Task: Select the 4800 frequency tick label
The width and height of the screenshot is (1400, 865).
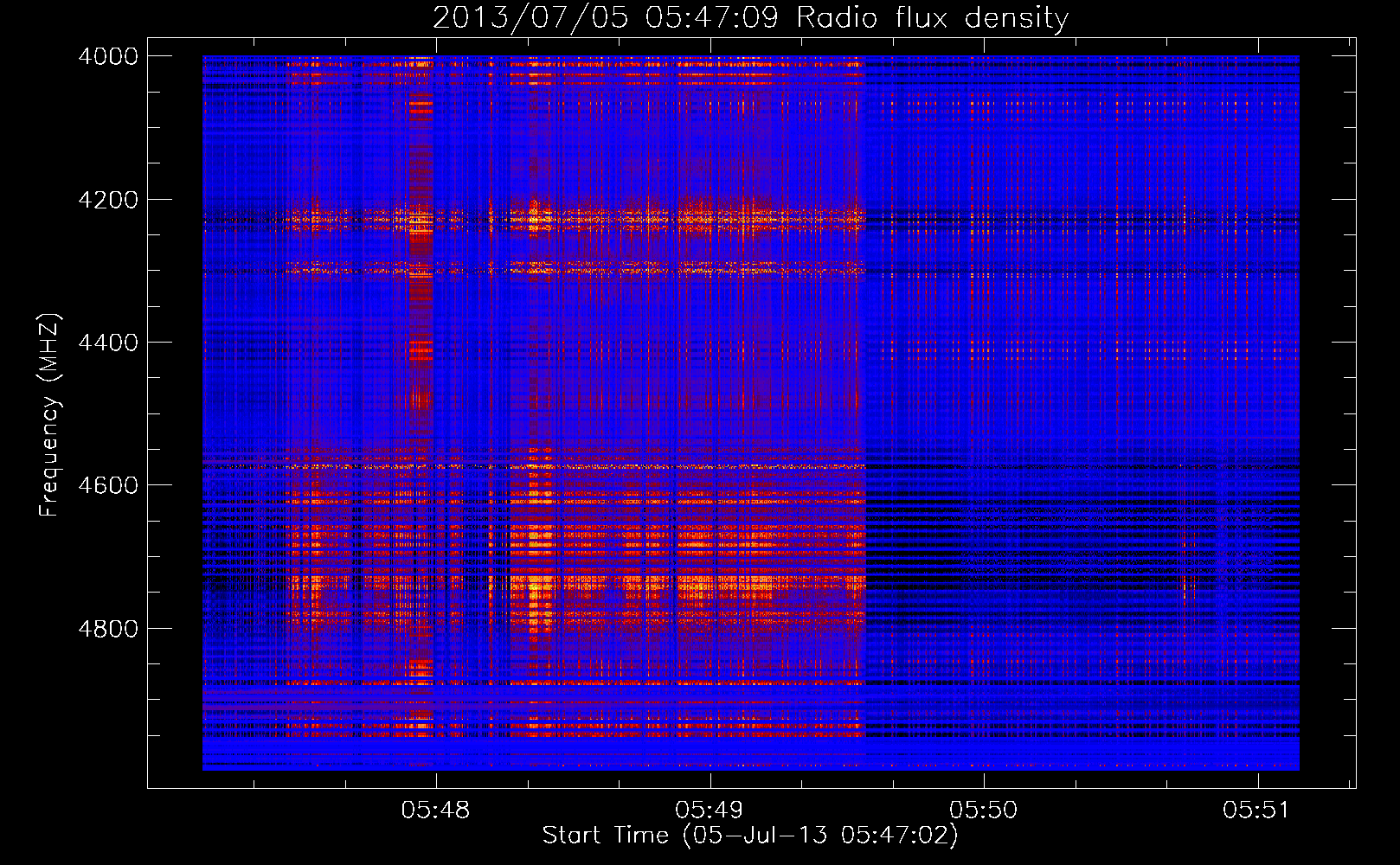Action: [x=108, y=629]
